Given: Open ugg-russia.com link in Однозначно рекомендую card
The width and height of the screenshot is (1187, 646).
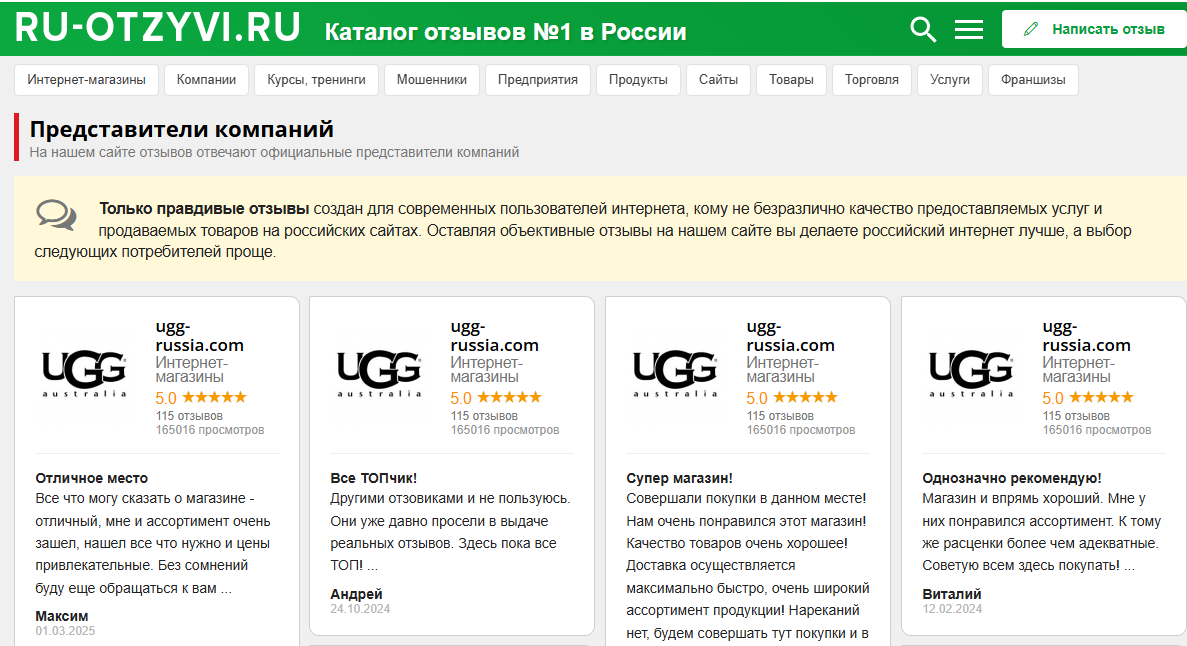Looking at the screenshot, I should pyautogui.click(x=1086, y=336).
